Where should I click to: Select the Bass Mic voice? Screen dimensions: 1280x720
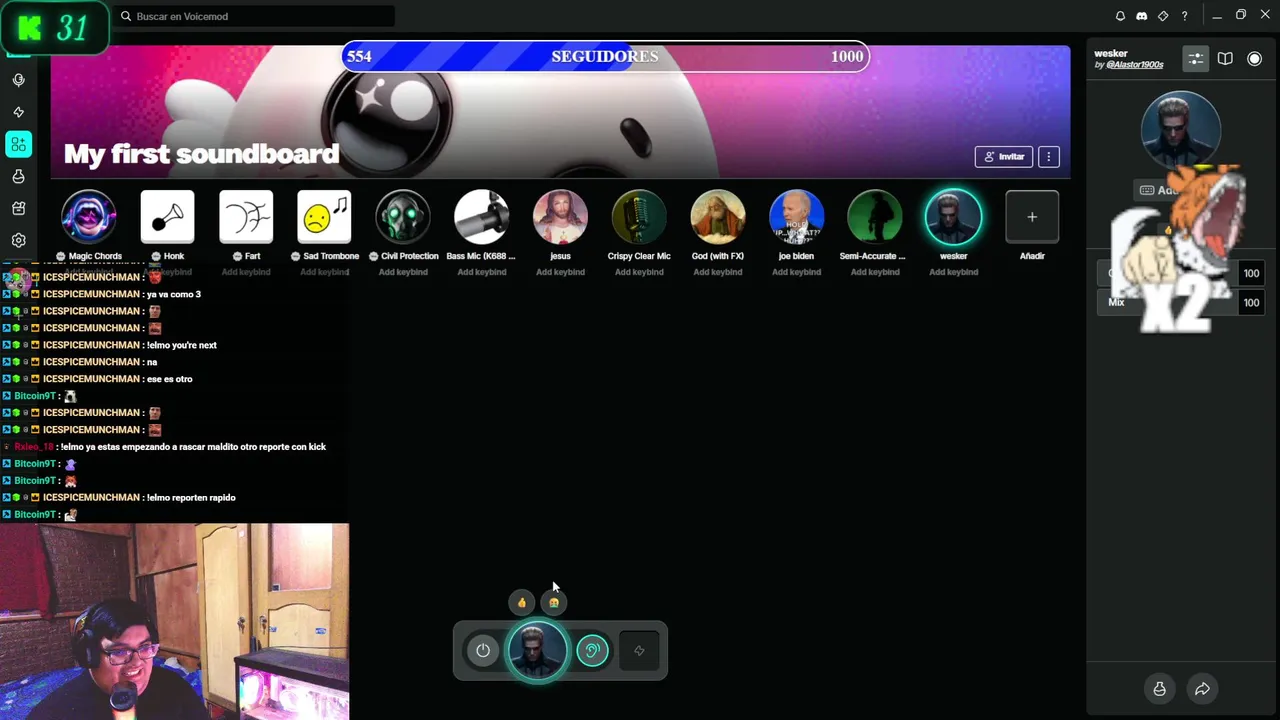[x=481, y=217]
